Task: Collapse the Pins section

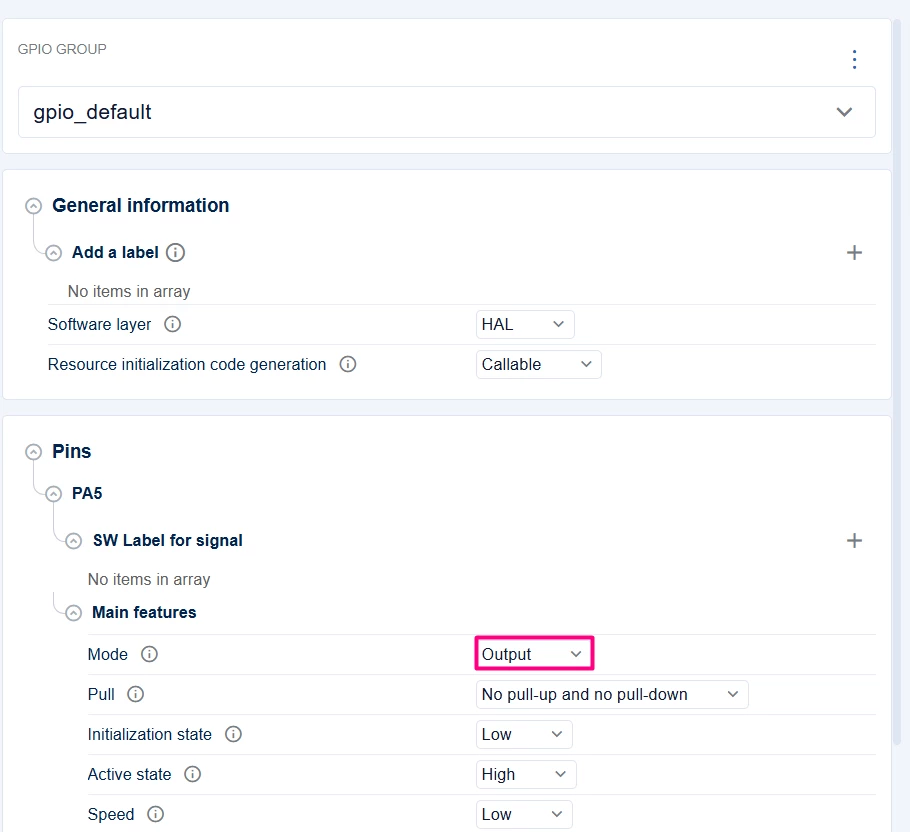Action: (x=34, y=452)
